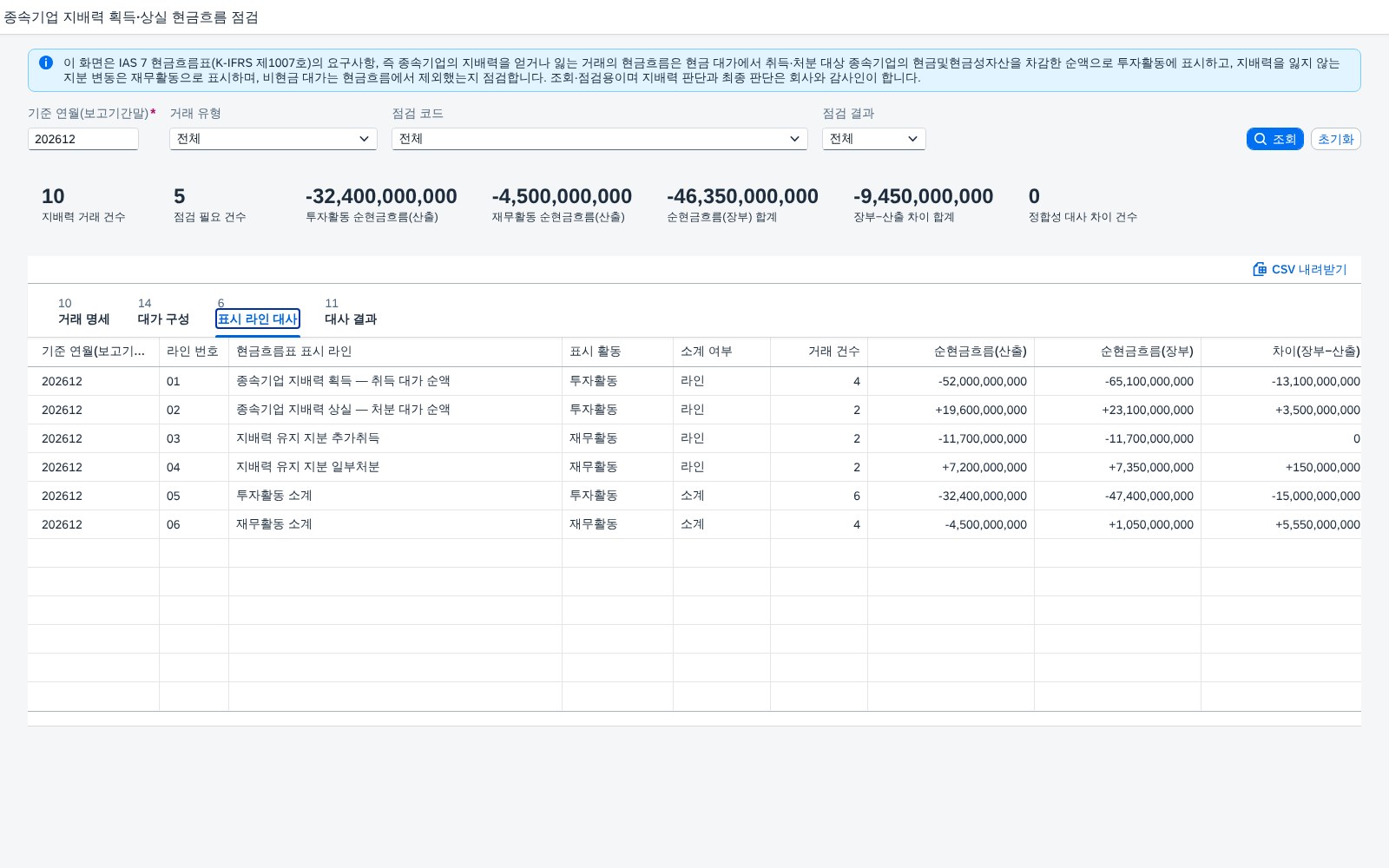The image size is (1389, 868).
Task: Click the 장부−산출 차이 합계 KPI tile
Action: [923, 205]
